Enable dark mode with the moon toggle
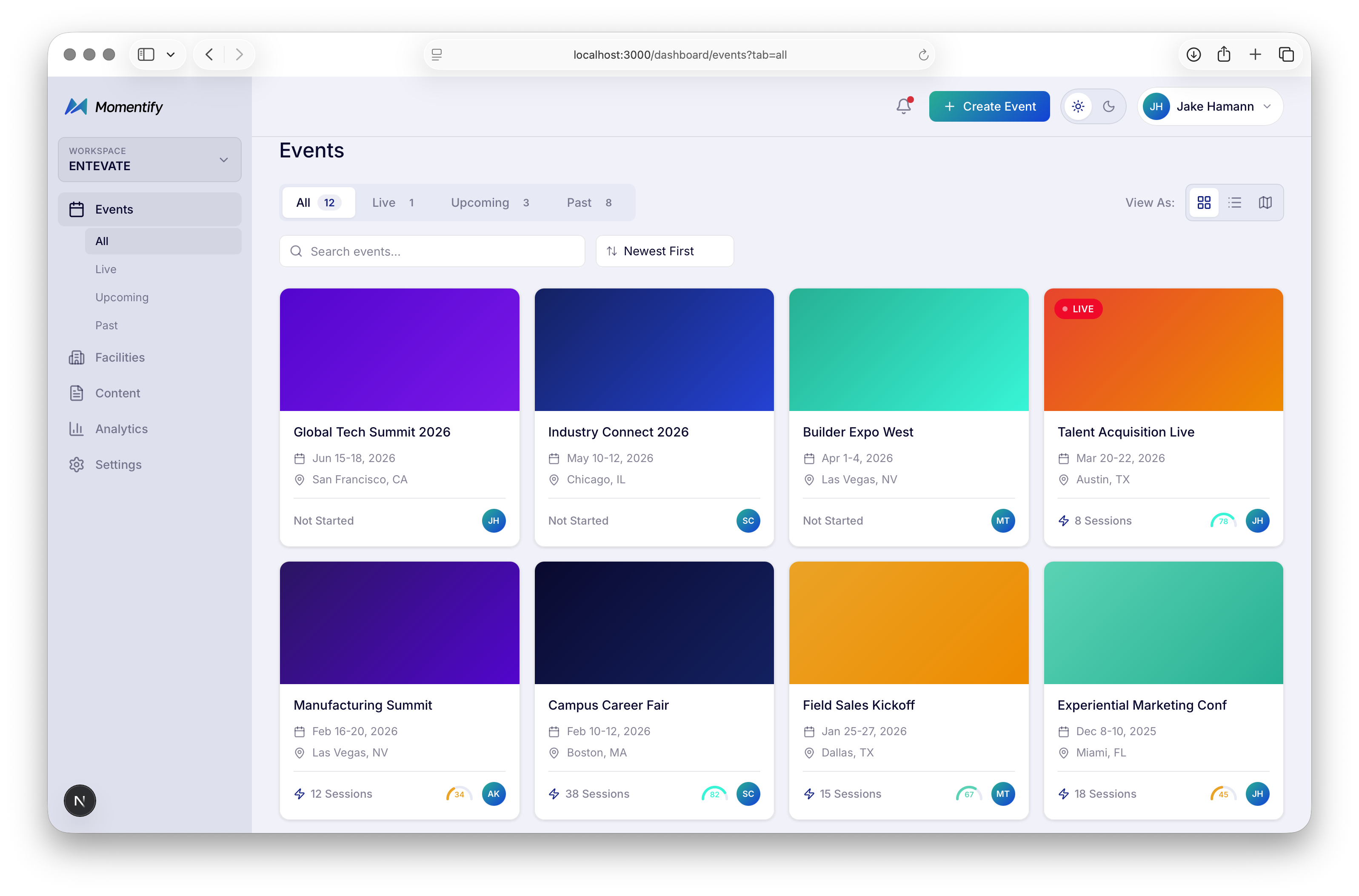Screen dimensions: 1359x896 pos(1109,106)
